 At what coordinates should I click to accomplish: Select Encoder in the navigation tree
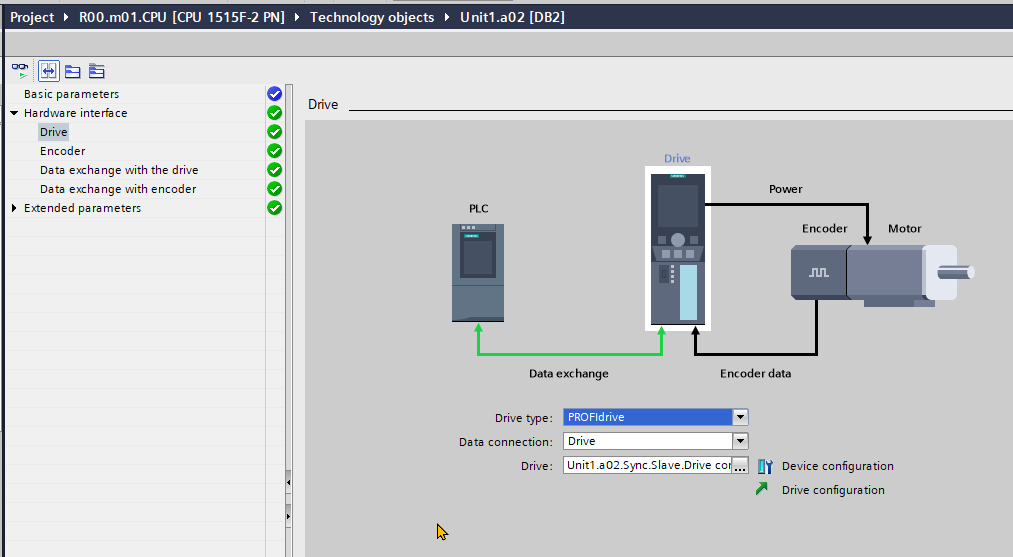click(63, 151)
